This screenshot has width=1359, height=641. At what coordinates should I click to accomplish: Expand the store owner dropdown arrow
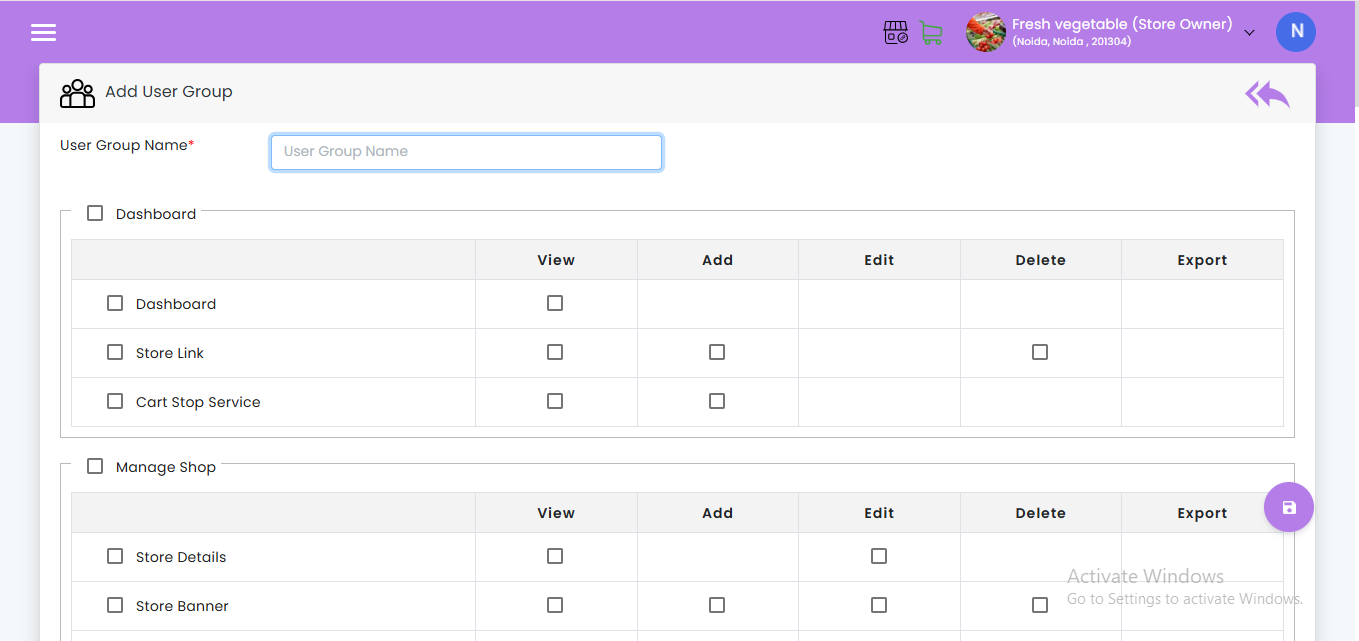point(1249,33)
